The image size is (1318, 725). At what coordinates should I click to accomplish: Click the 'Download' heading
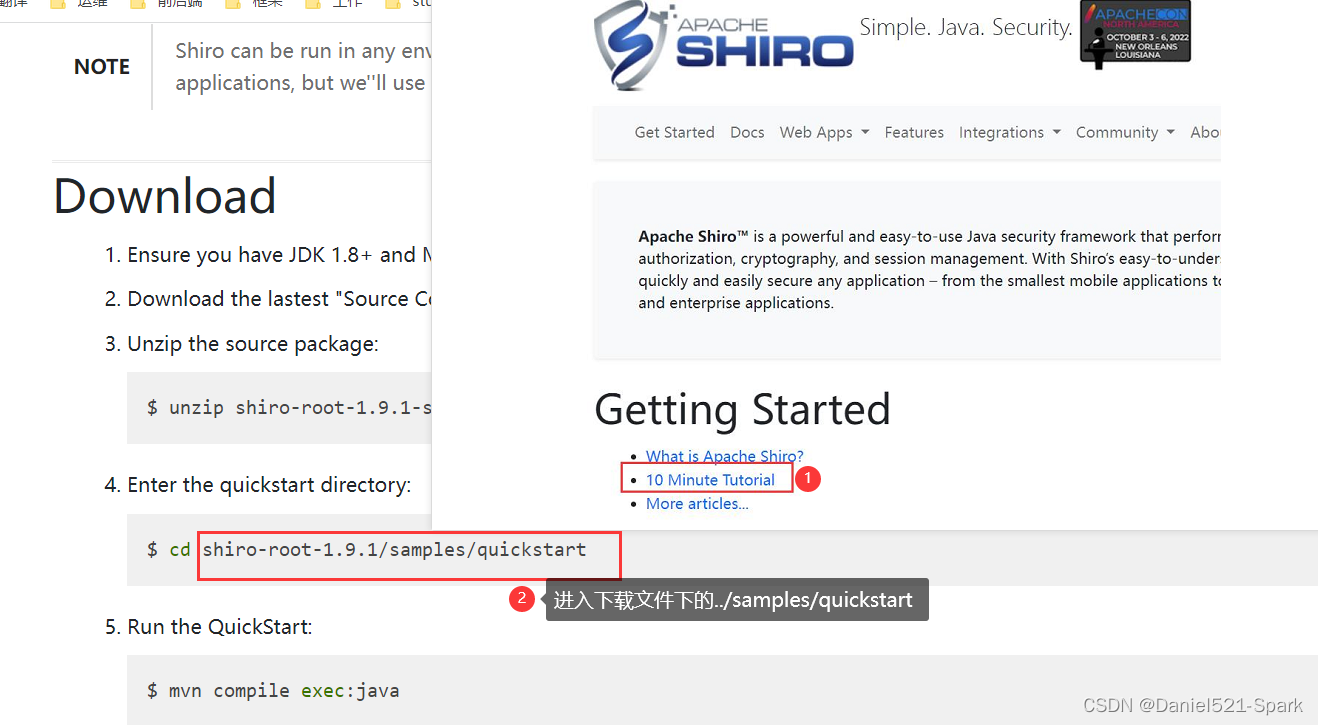(x=165, y=196)
